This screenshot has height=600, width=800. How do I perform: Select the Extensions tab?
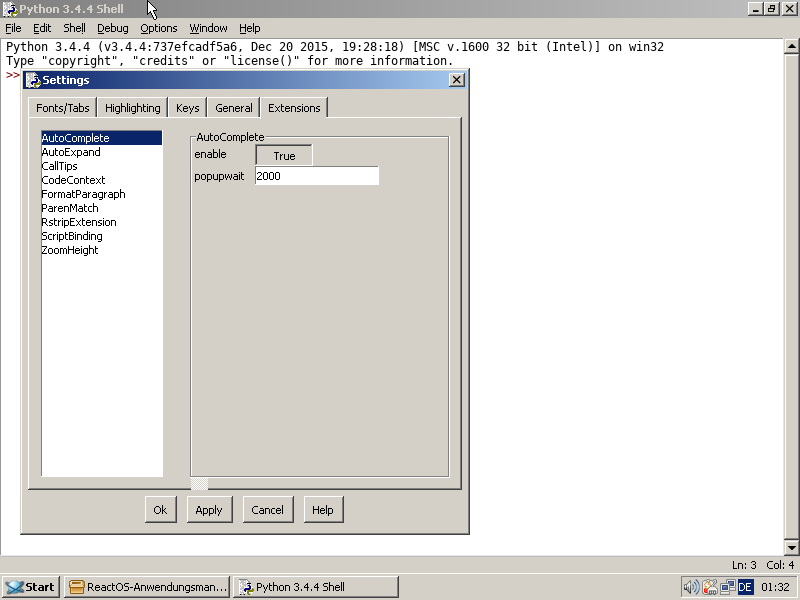pyautogui.click(x=294, y=108)
